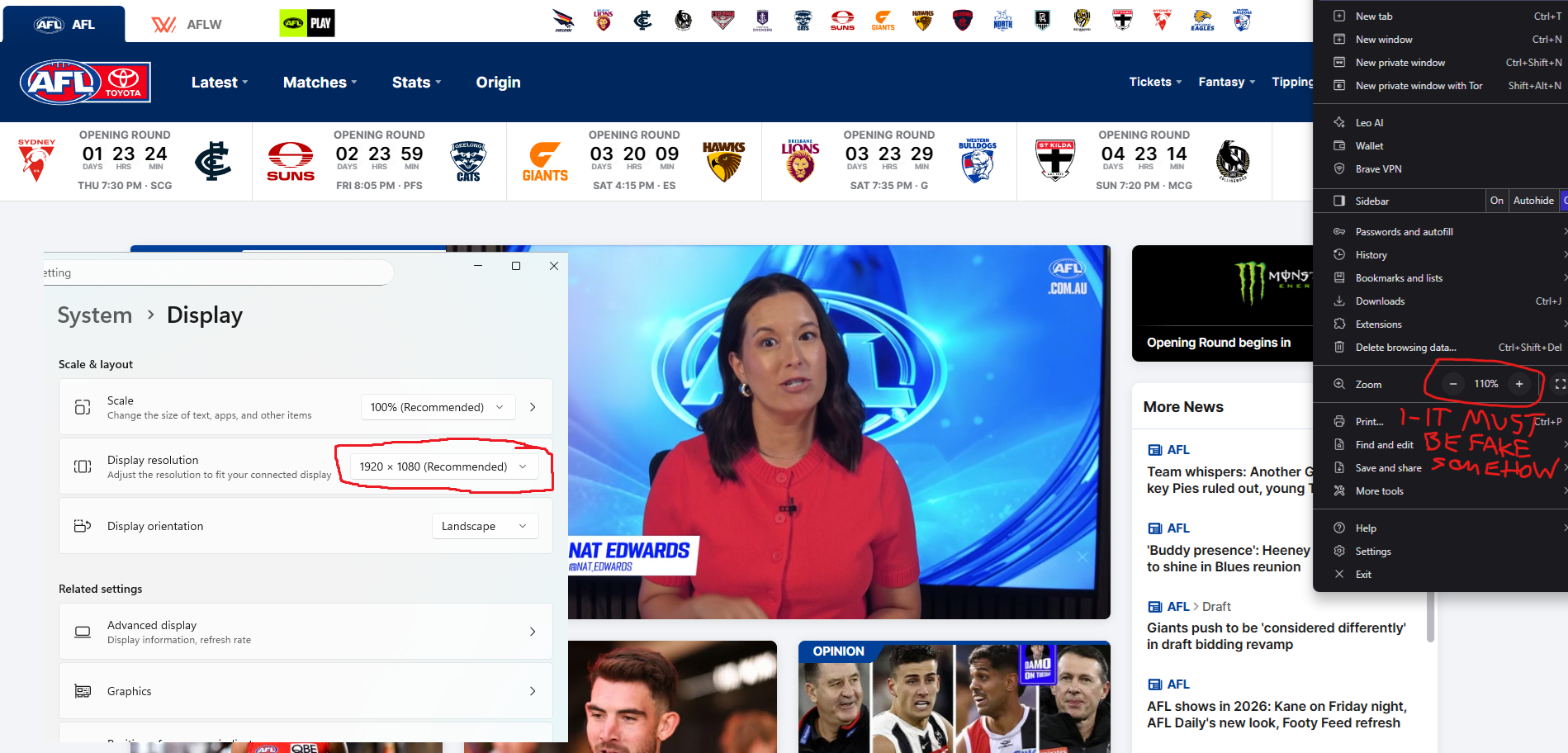Image resolution: width=1568 pixels, height=753 pixels.
Task: Click the Origin link in the AFL navigation
Action: tap(498, 83)
